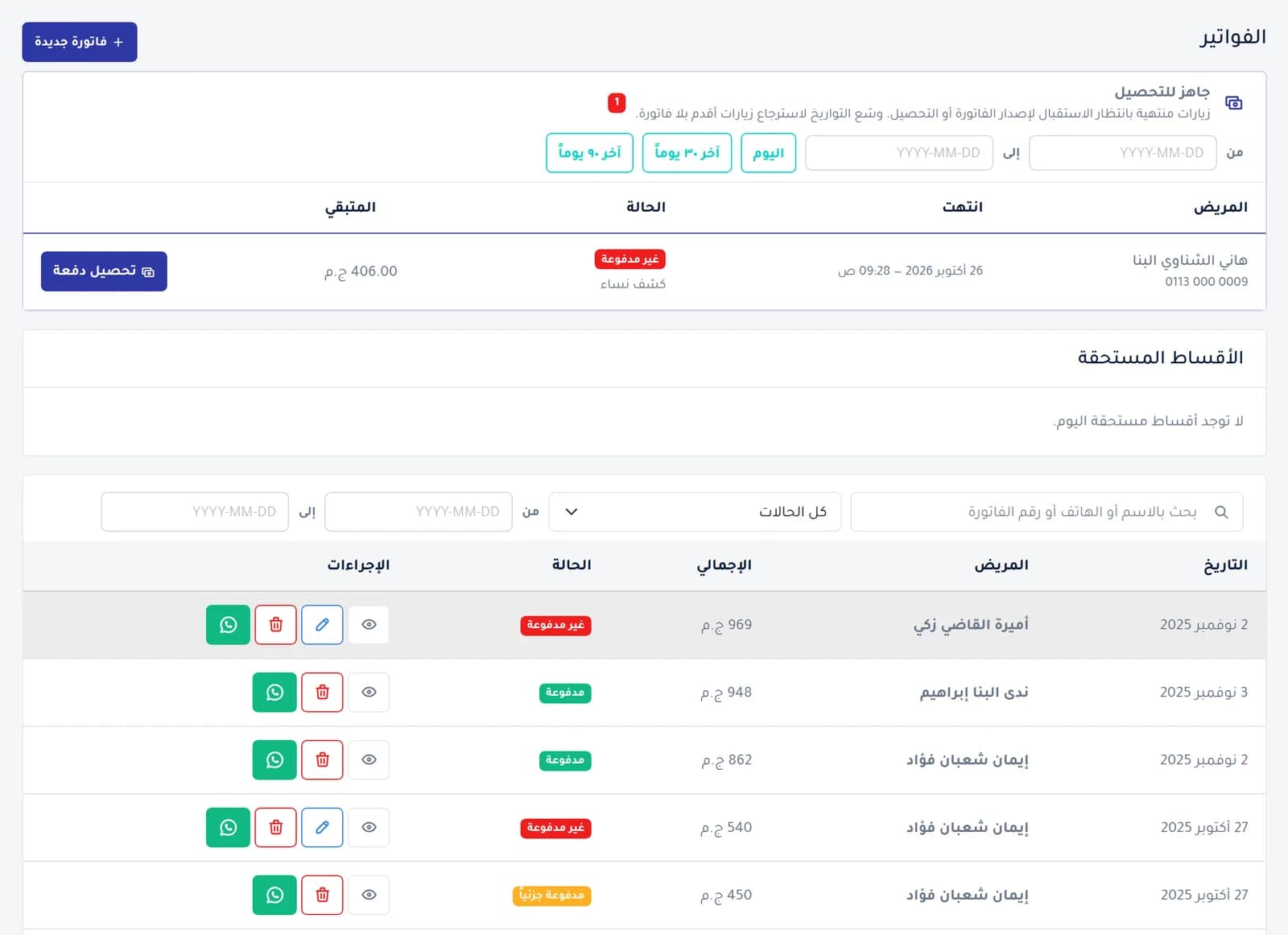Click the التاريخ column header
The image size is (1288, 935).
coord(1225,565)
